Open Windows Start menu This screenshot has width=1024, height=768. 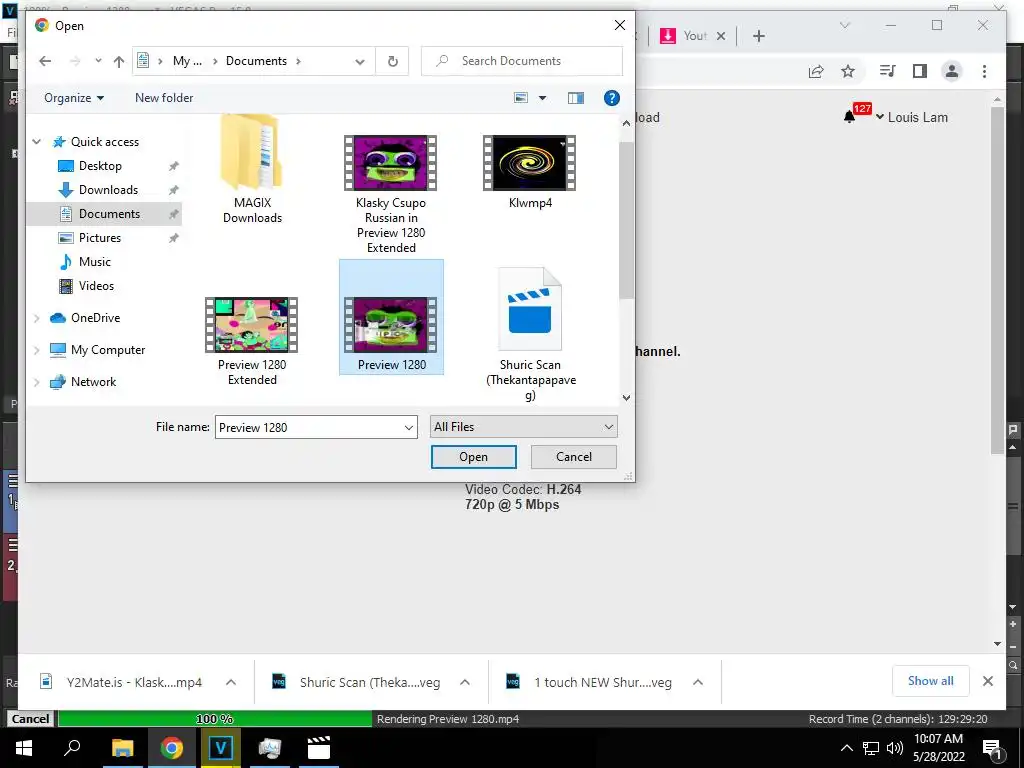click(24, 748)
